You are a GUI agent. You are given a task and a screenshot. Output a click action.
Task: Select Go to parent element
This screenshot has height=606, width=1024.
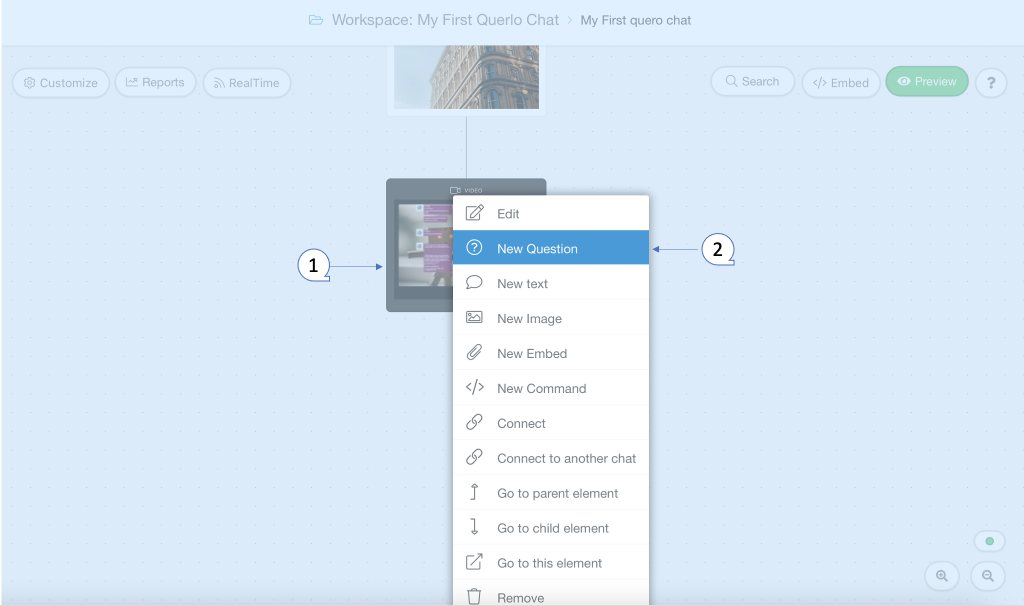coord(551,492)
